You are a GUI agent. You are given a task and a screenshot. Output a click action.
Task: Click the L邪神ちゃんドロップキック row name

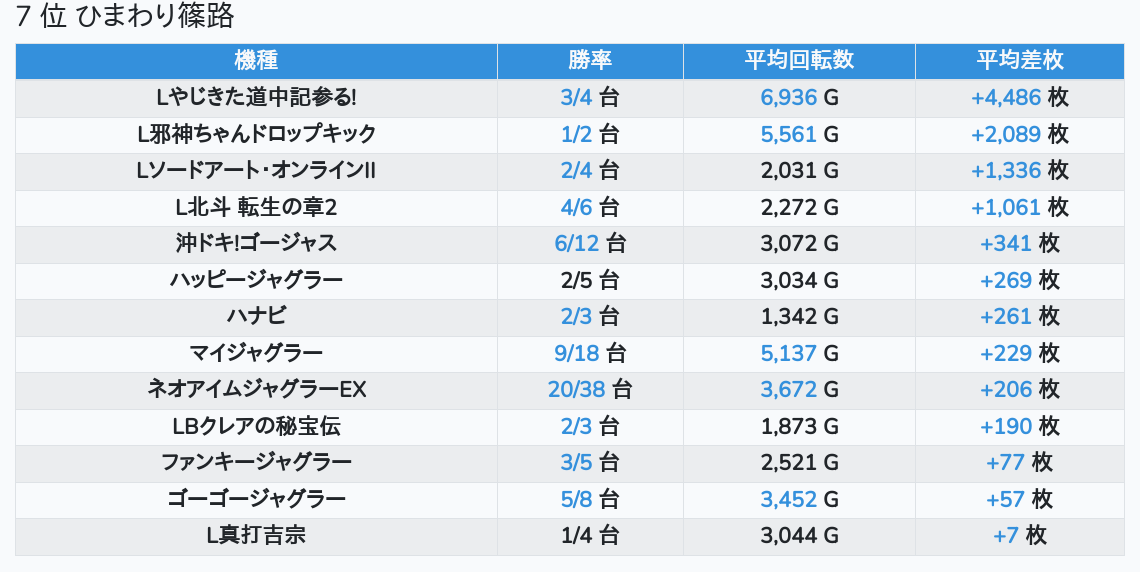(256, 134)
